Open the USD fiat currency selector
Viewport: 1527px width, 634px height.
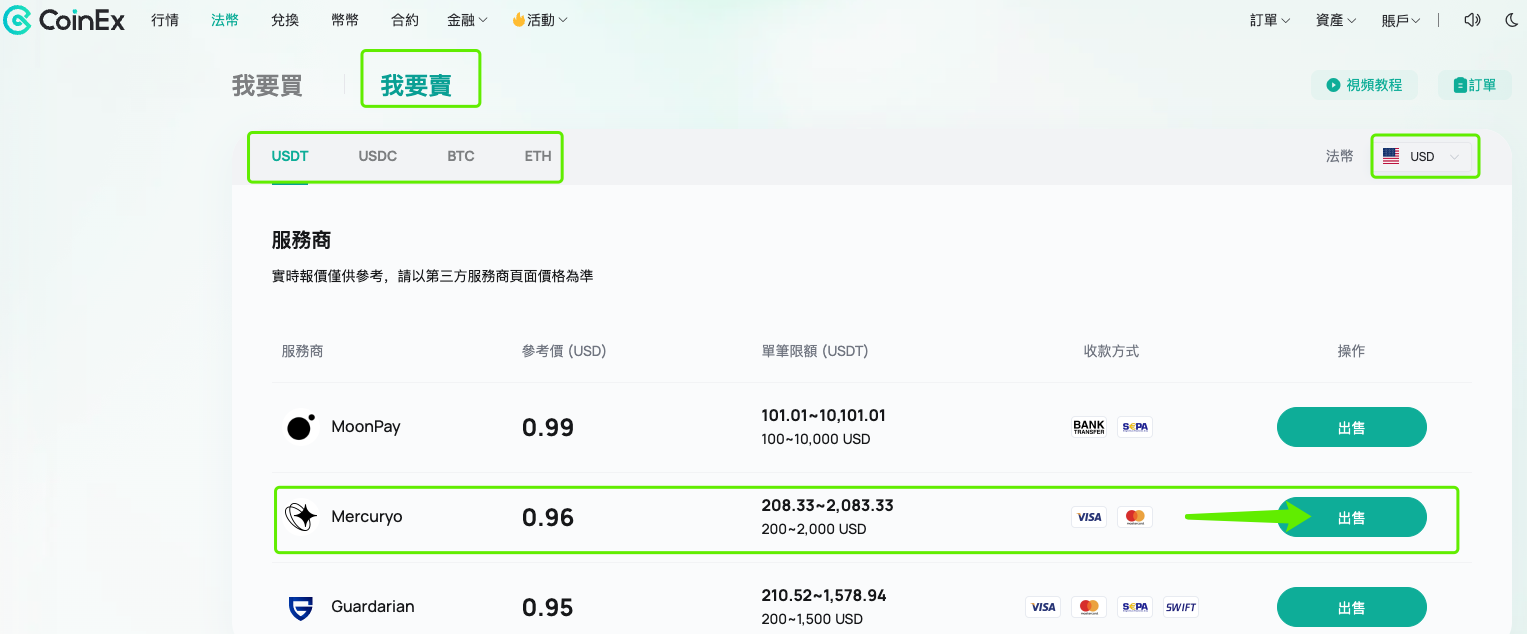pyautogui.click(x=1425, y=156)
